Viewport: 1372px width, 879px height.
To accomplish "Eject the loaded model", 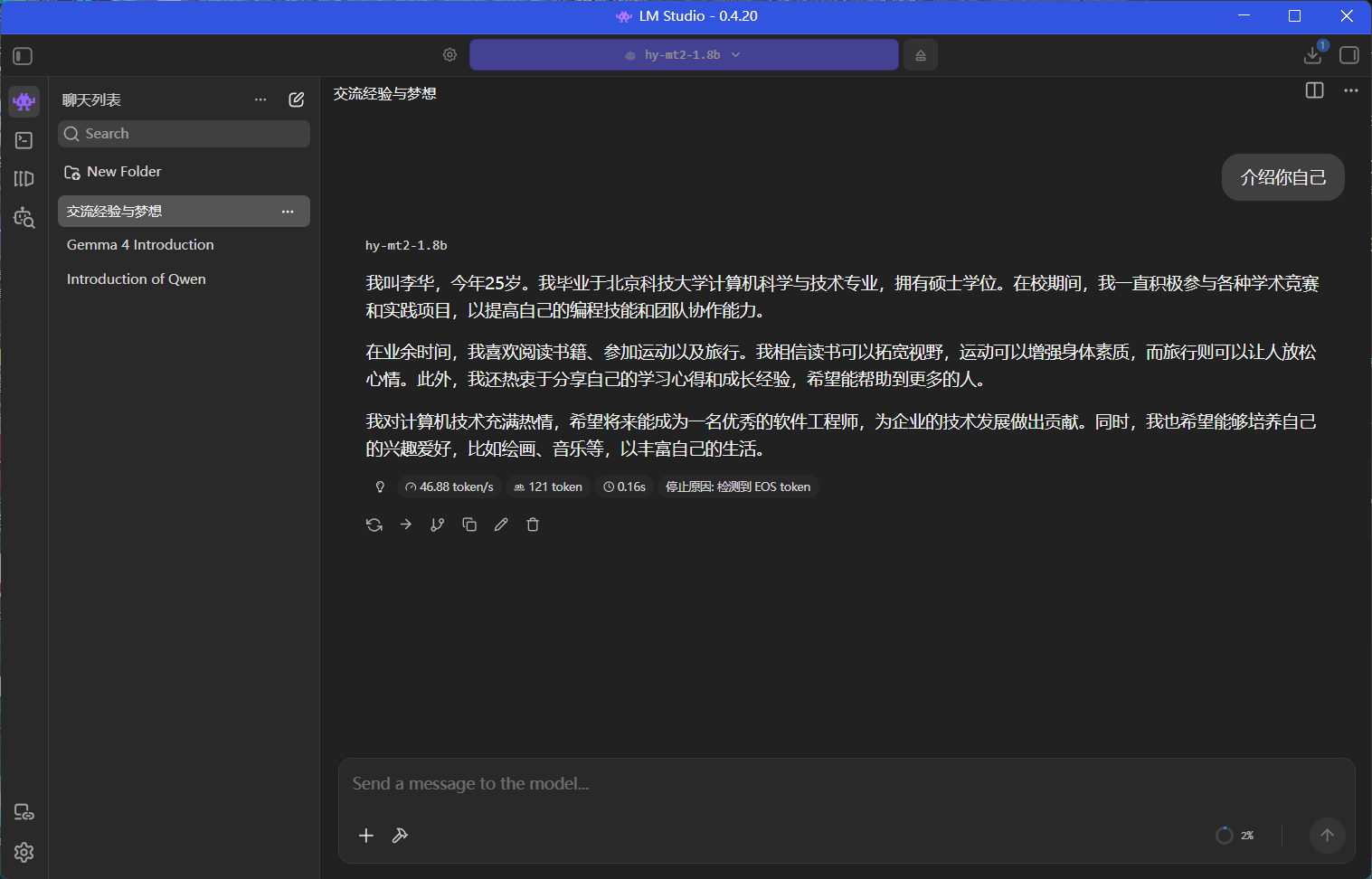I will [x=921, y=55].
